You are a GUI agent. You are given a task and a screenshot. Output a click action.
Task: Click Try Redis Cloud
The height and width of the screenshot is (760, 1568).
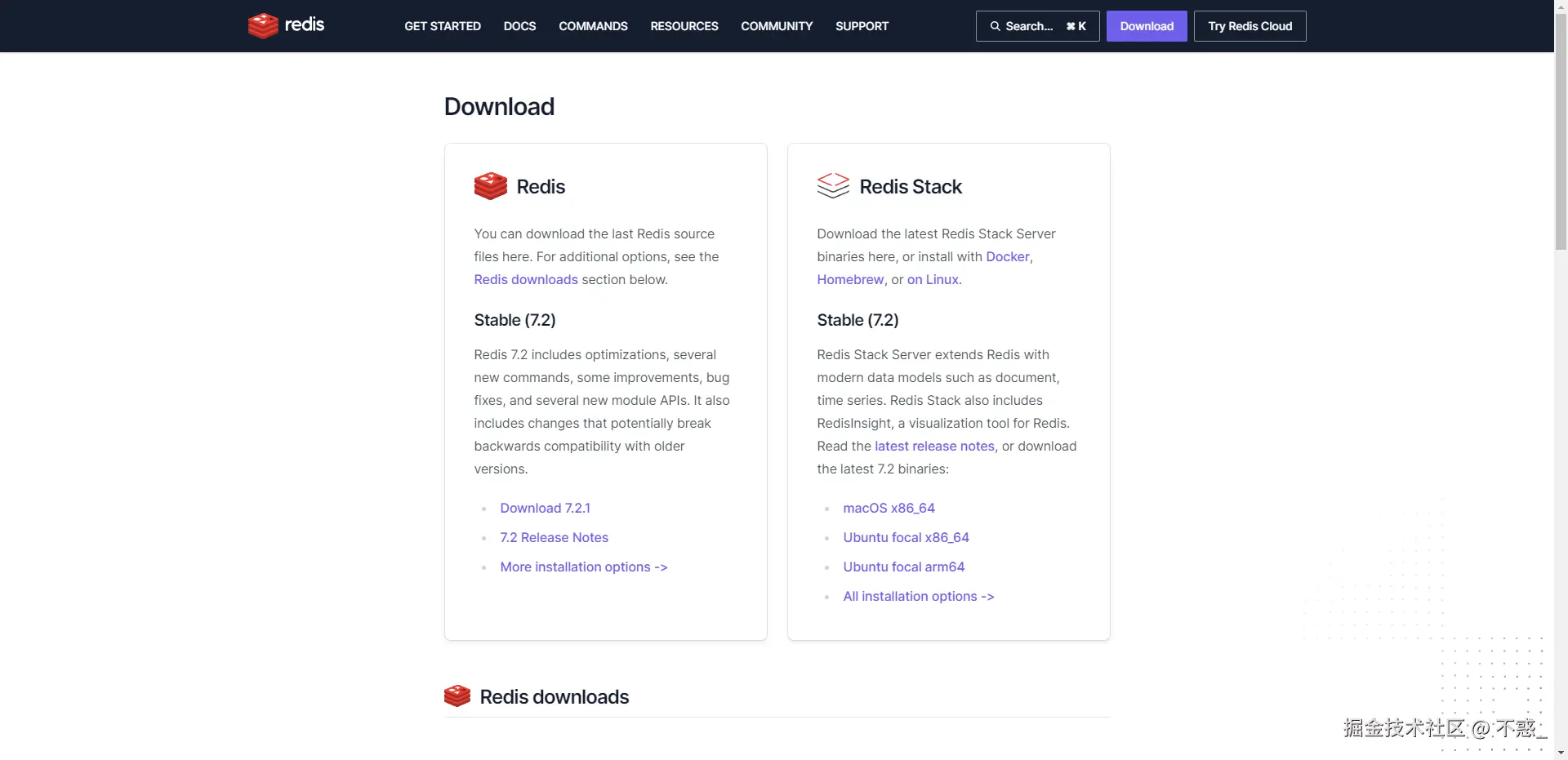point(1249,25)
